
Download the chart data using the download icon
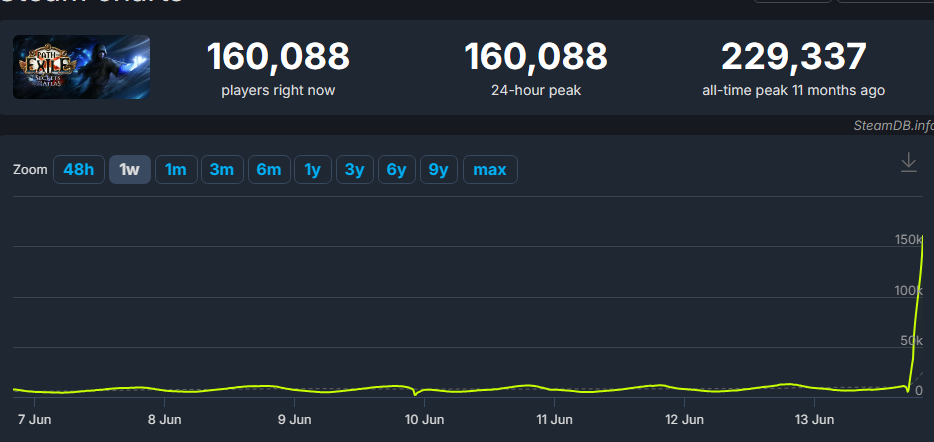tap(908, 163)
